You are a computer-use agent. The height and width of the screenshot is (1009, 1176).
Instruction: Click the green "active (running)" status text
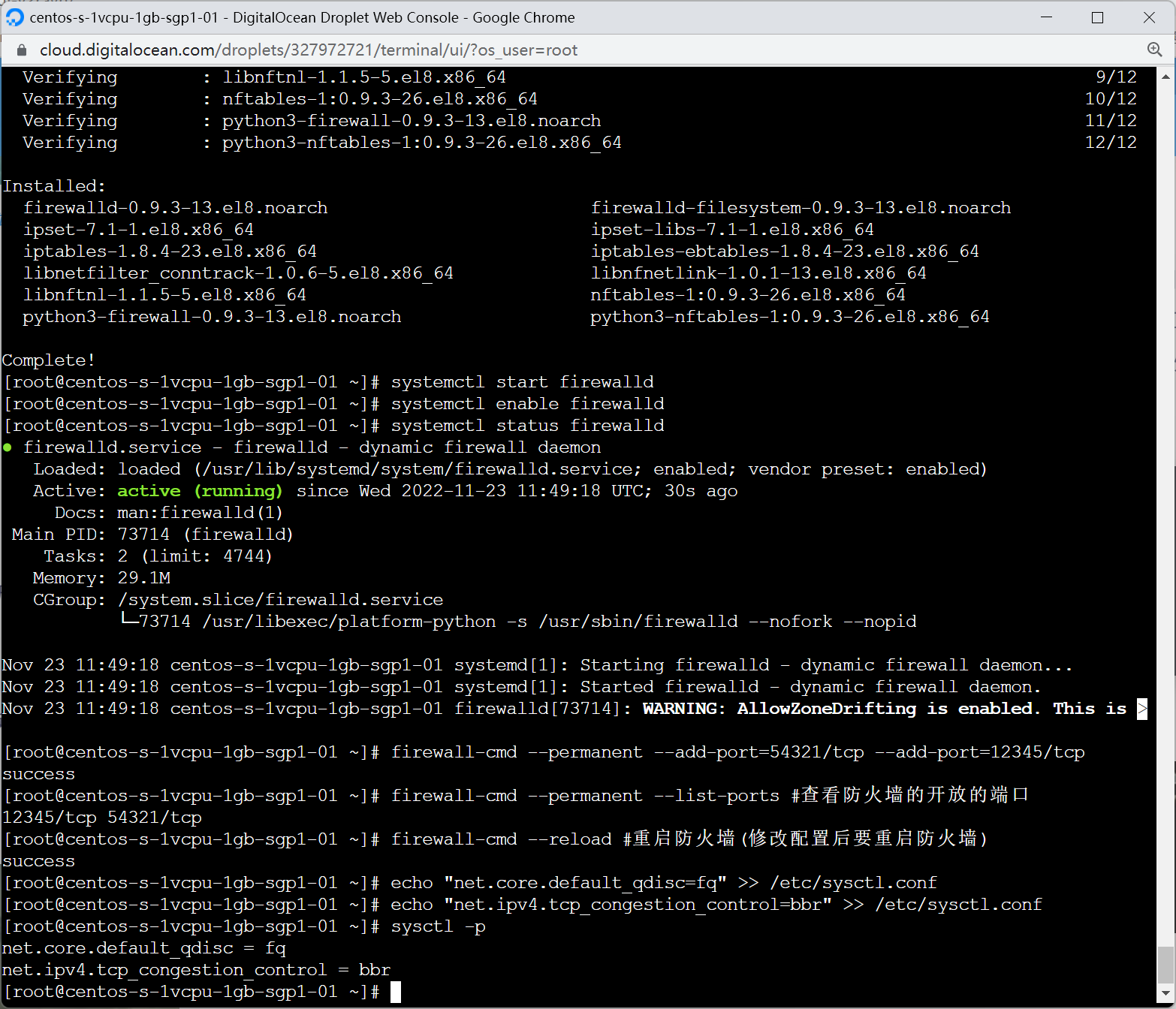click(x=200, y=491)
